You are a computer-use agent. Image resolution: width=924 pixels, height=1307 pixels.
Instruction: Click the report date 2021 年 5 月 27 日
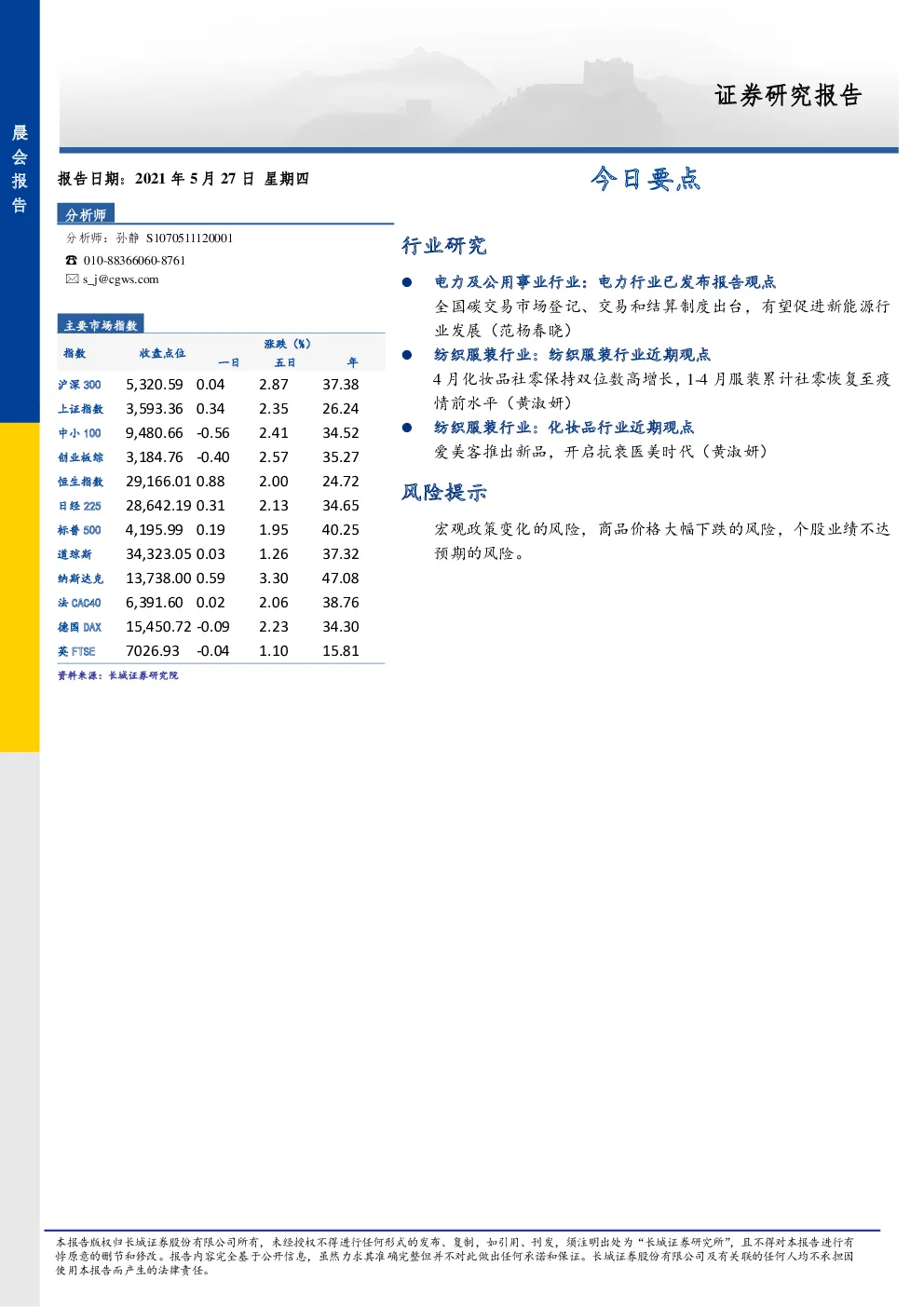(195, 179)
